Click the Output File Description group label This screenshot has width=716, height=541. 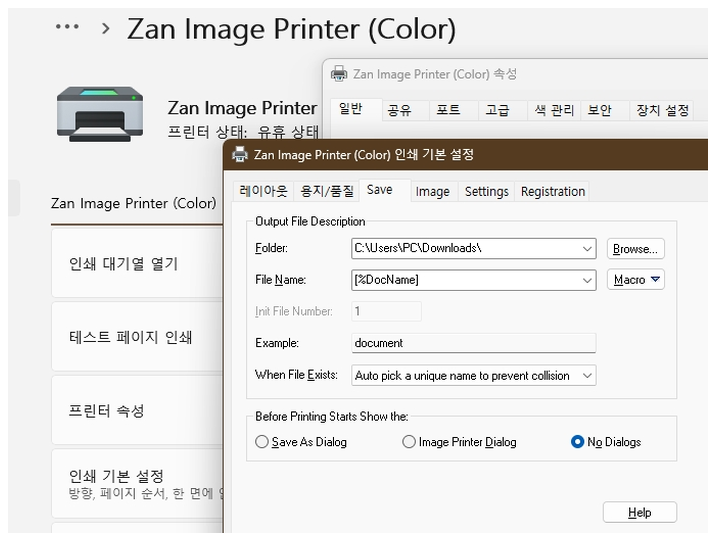click(310, 221)
